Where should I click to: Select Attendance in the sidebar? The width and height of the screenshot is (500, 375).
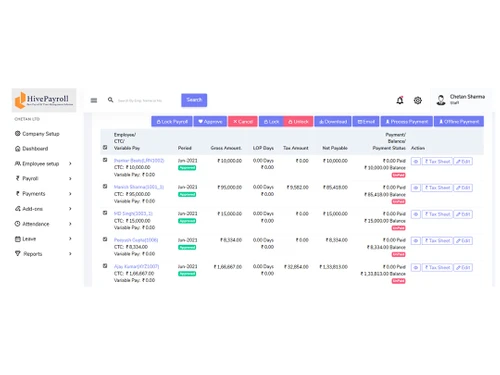click(x=32, y=224)
